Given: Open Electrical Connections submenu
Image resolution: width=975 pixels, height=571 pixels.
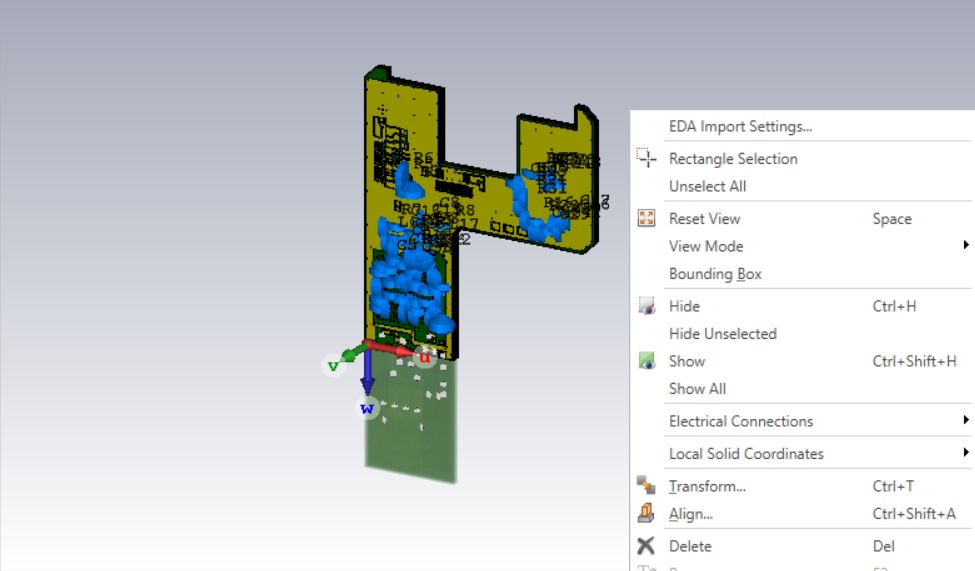Looking at the screenshot, I should [x=741, y=421].
